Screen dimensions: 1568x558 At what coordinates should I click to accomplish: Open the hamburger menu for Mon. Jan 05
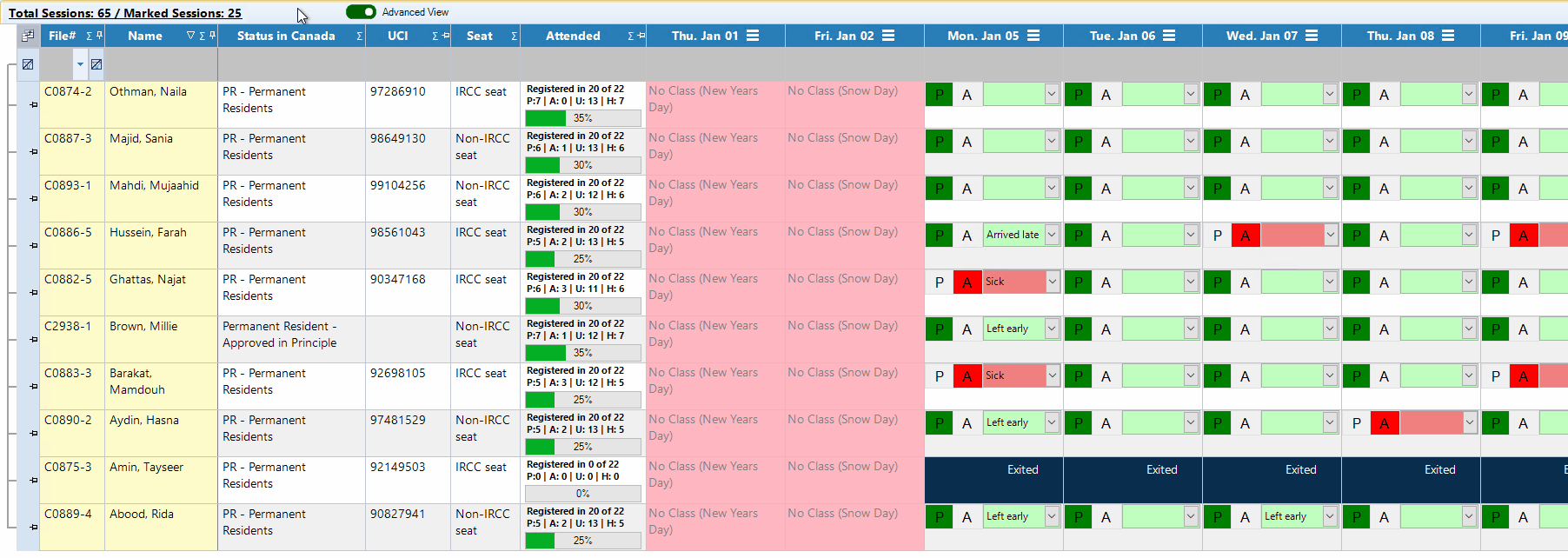click(x=1033, y=36)
